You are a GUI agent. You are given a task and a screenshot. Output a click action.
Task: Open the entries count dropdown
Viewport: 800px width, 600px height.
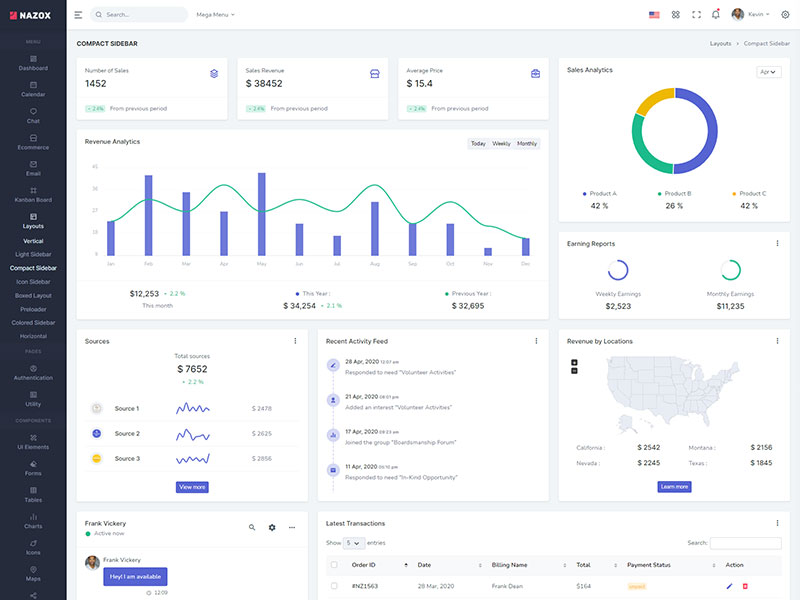(354, 543)
